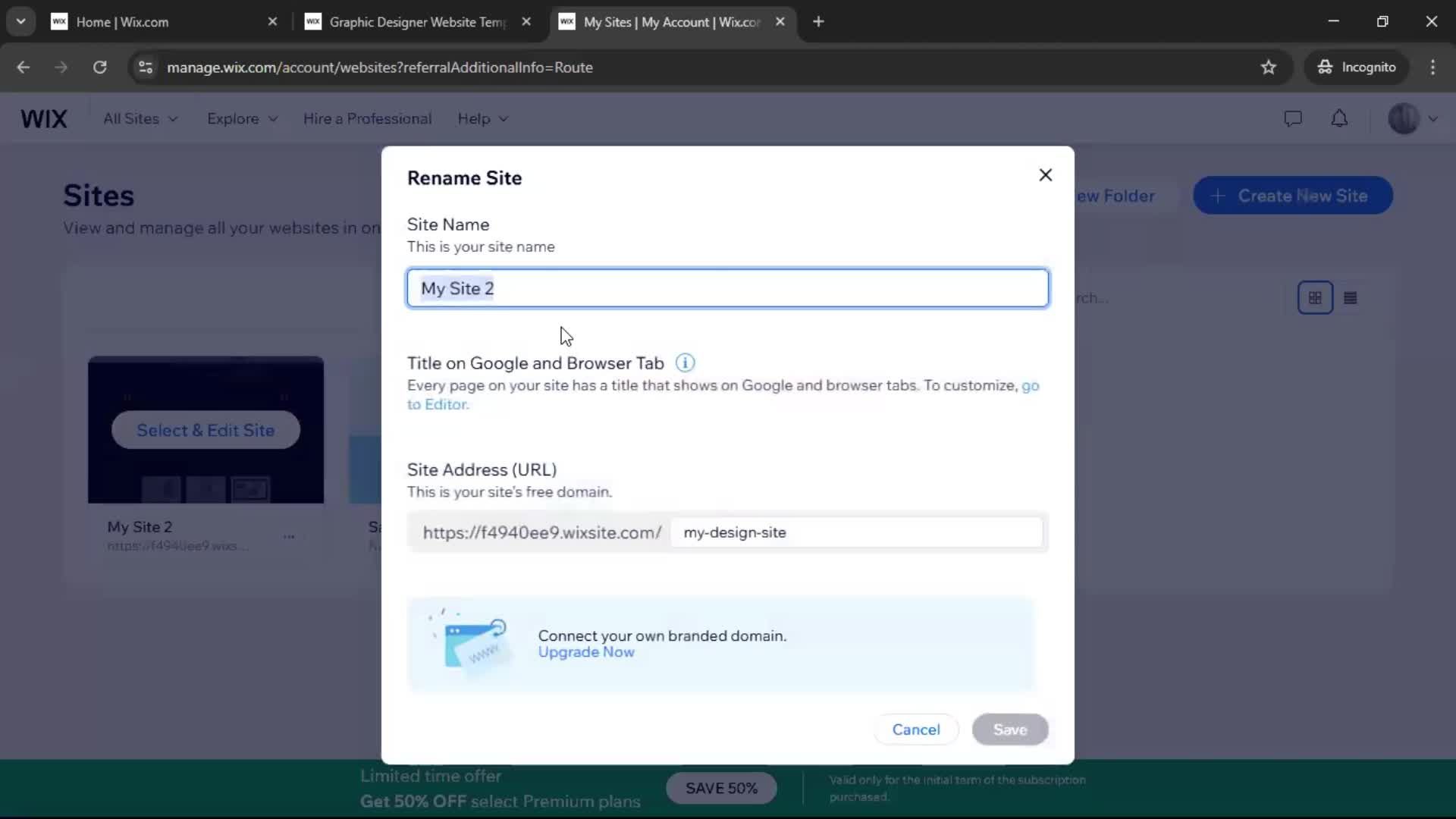Open the Upgrade Now link
The height and width of the screenshot is (819, 1456).
point(585,652)
